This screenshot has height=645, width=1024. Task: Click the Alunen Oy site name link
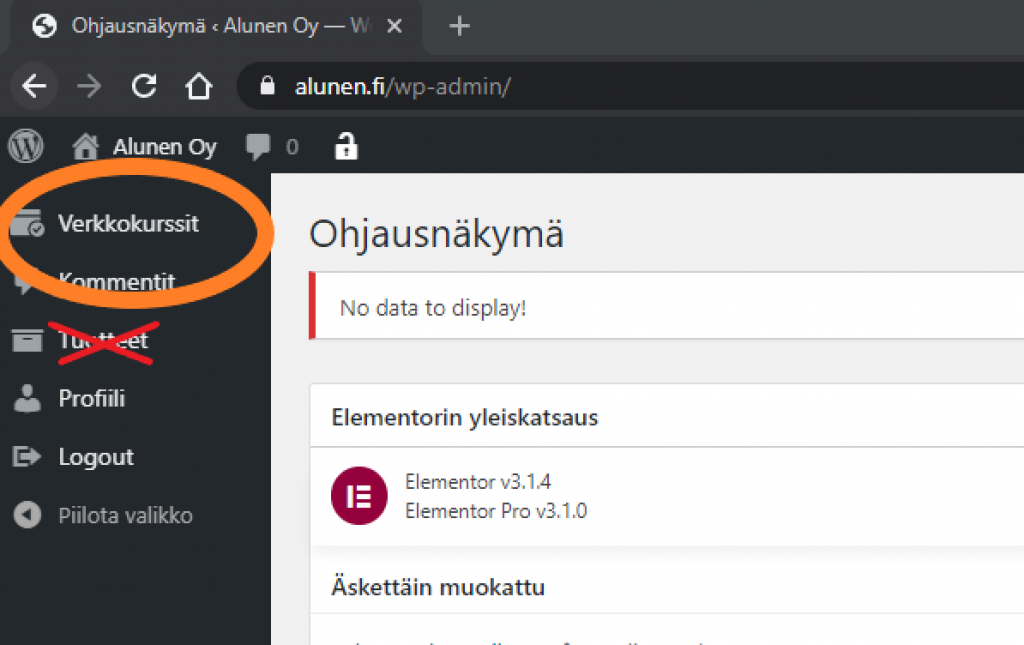tap(164, 146)
